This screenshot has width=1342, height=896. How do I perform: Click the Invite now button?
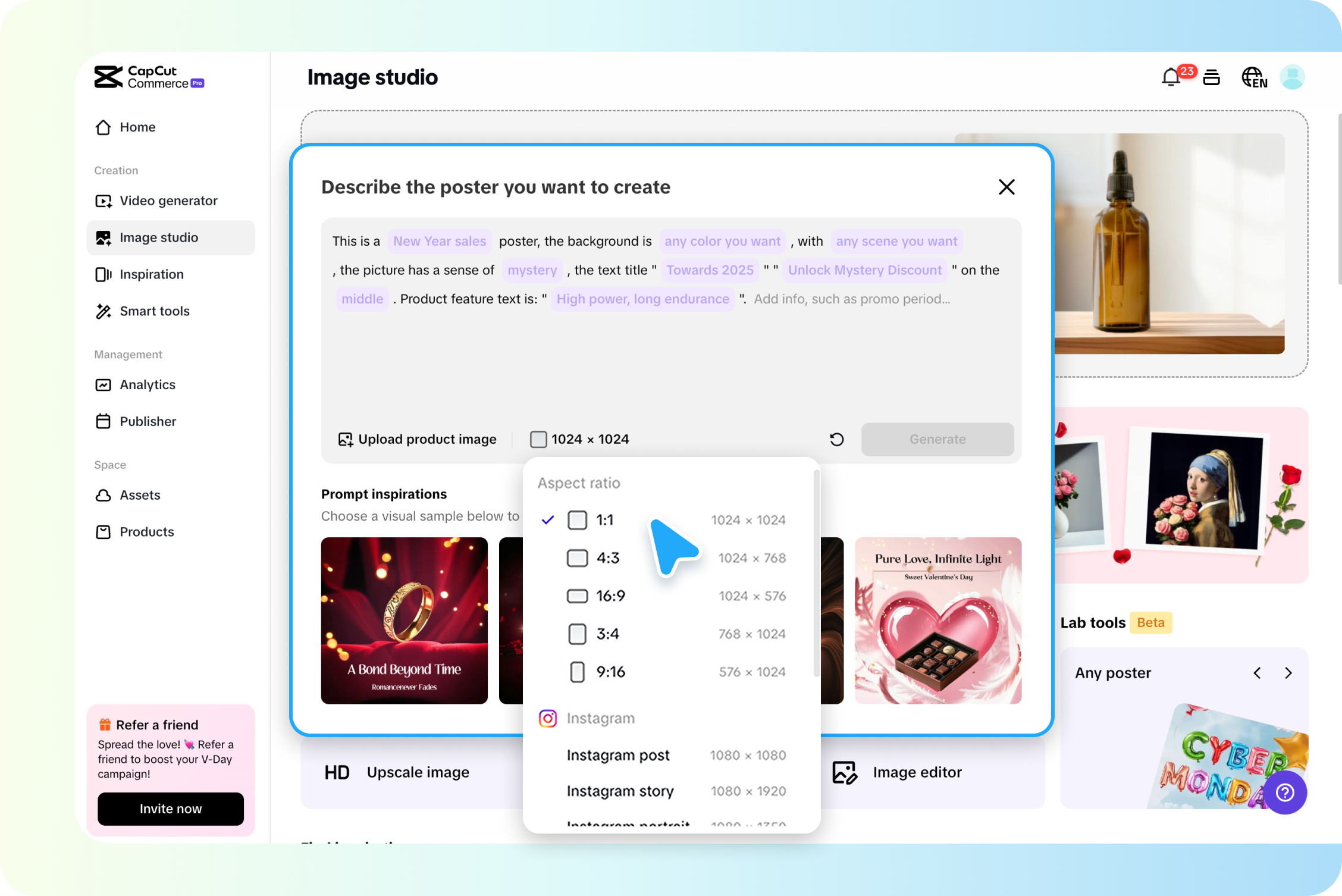pos(170,809)
